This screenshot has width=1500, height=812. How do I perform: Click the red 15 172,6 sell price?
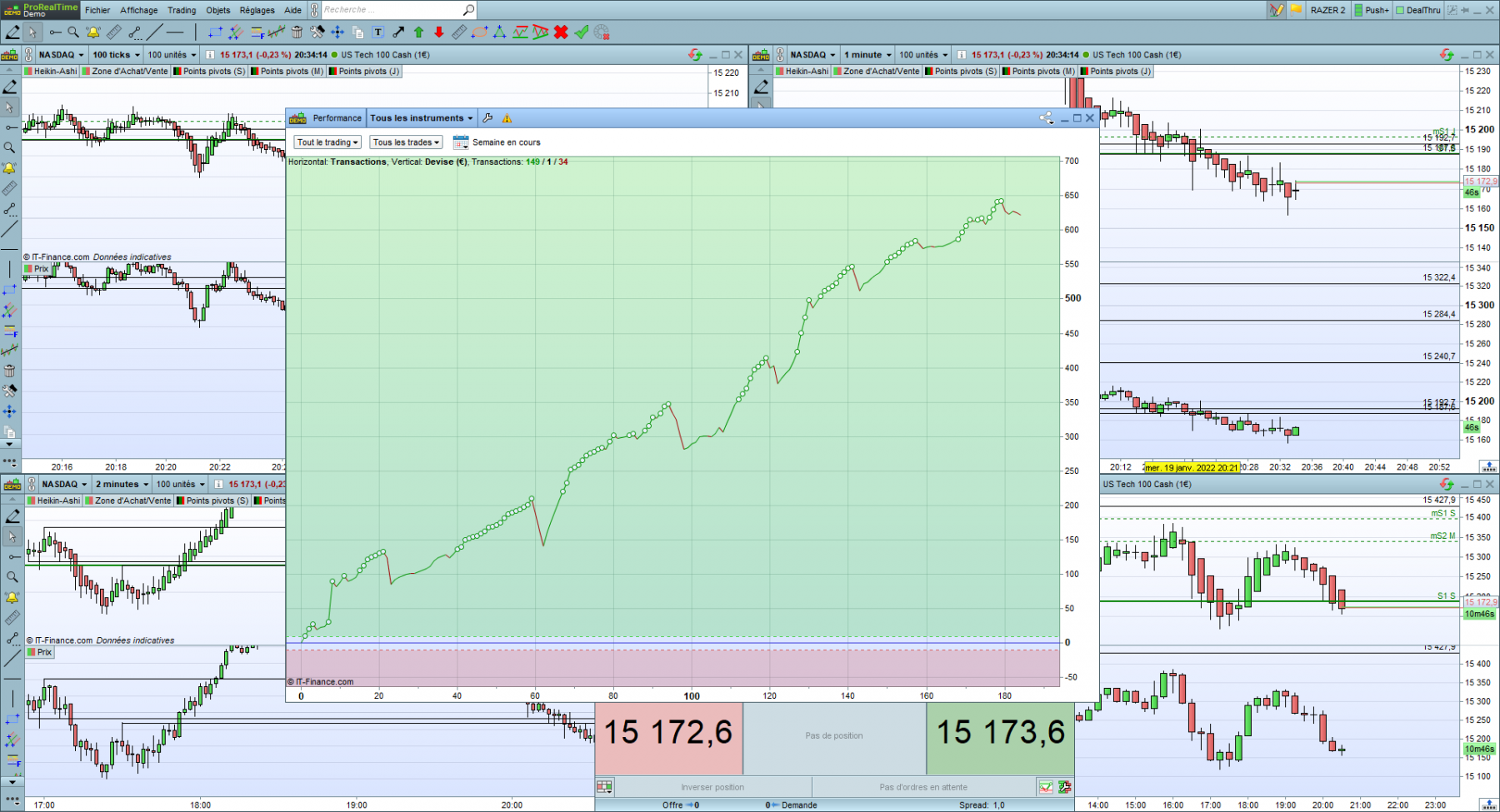point(668,733)
